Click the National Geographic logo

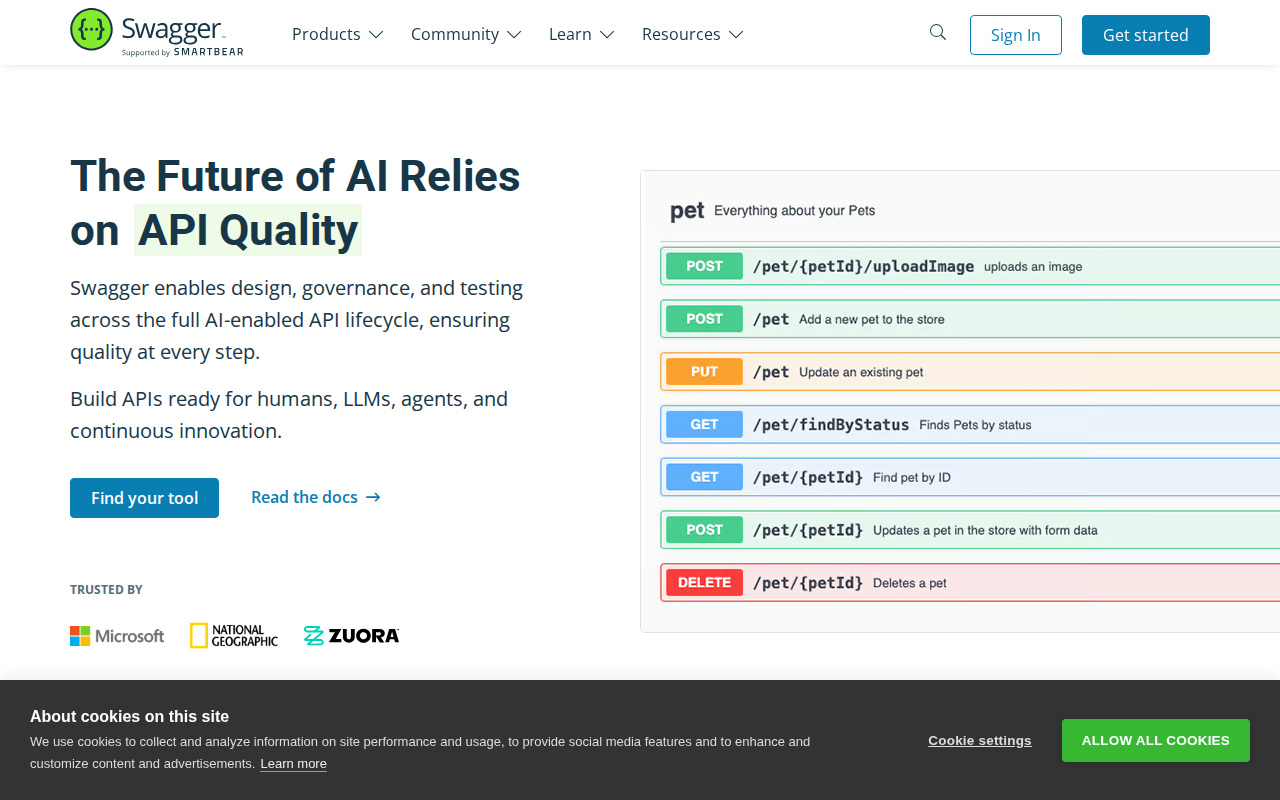click(234, 636)
